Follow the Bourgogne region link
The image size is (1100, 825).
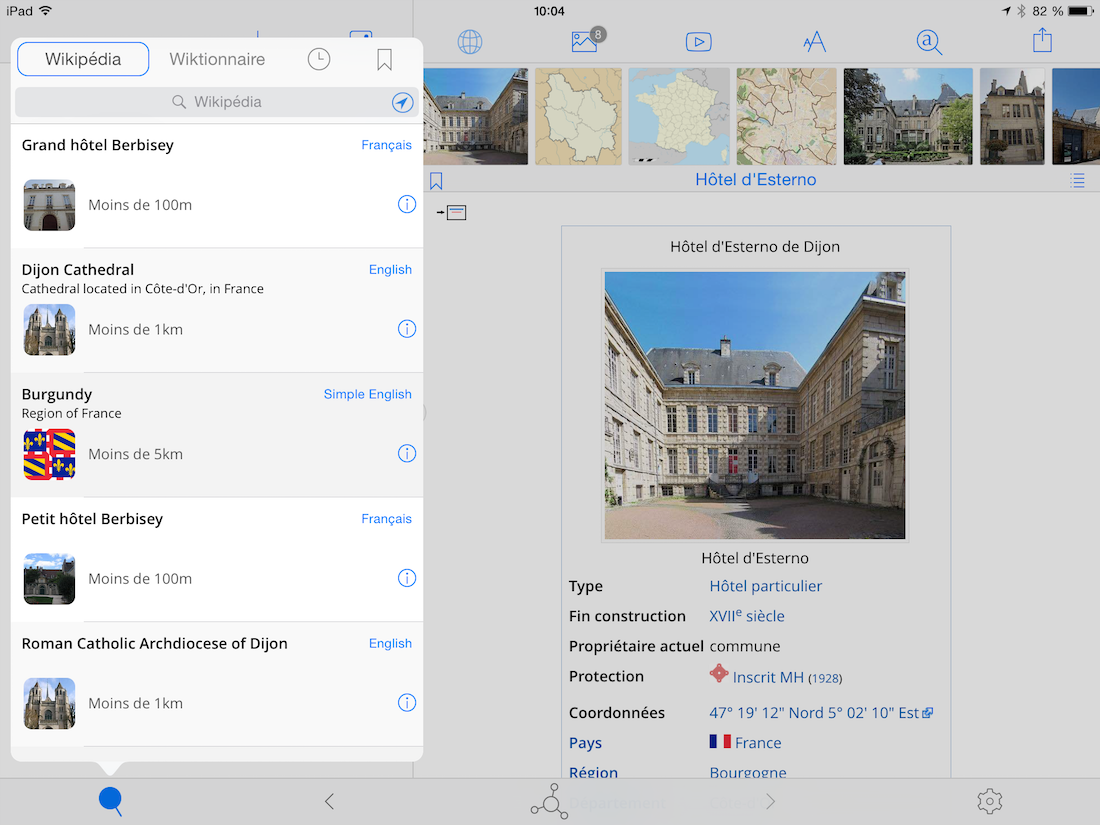(748, 773)
